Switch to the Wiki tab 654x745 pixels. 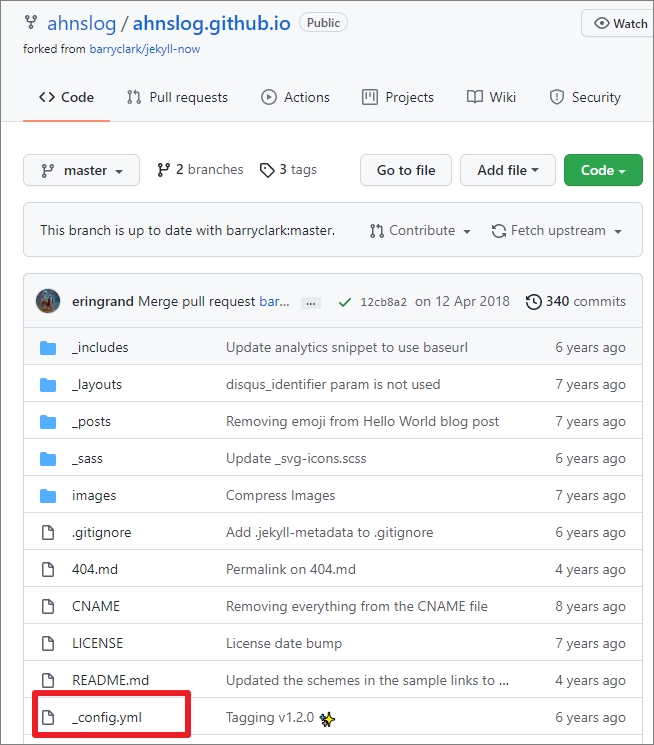(491, 97)
